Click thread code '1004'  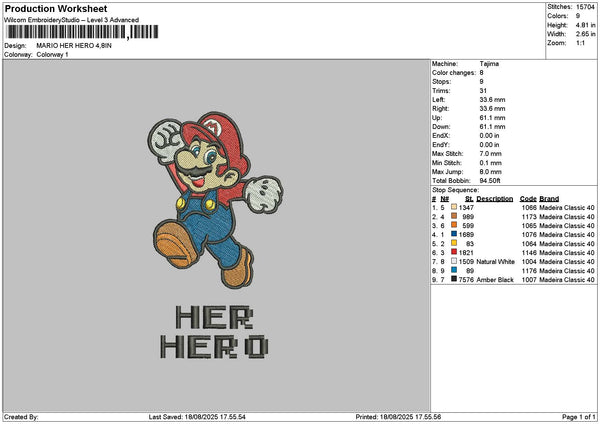[x=529, y=262]
